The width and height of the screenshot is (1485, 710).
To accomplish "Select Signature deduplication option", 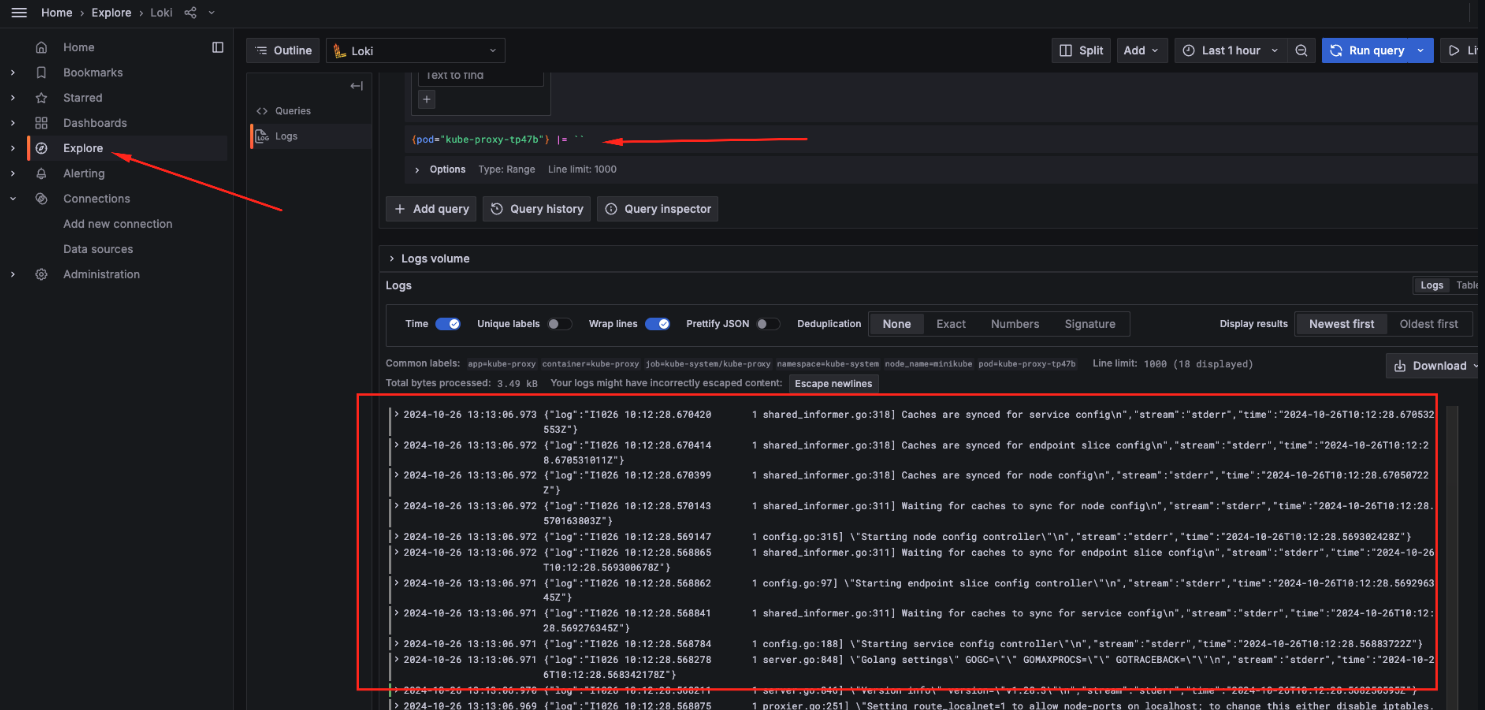I will [x=1090, y=324].
